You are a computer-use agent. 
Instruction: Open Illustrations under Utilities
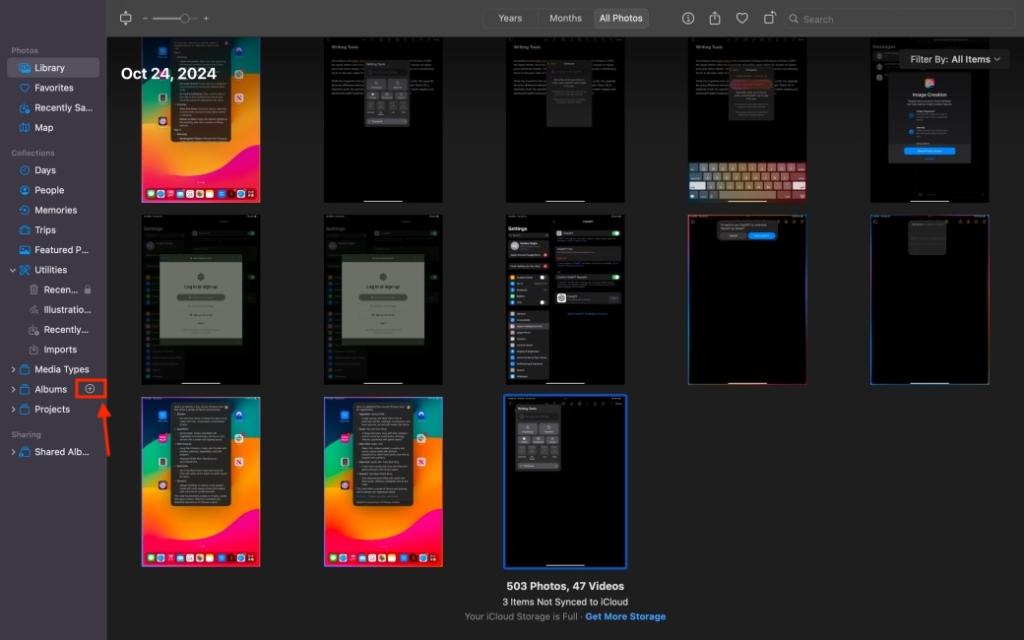60,310
